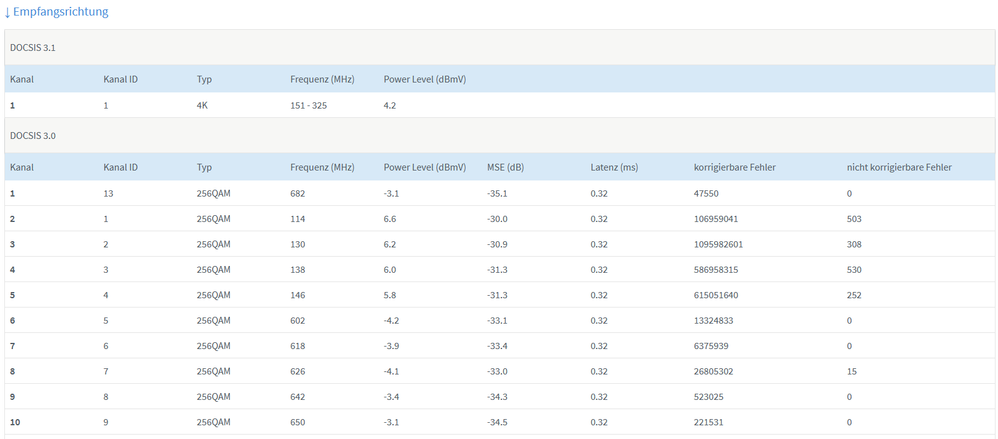The height and width of the screenshot is (439, 998).
Task: Click correctable errors value 13324833
Action: [x=713, y=321]
